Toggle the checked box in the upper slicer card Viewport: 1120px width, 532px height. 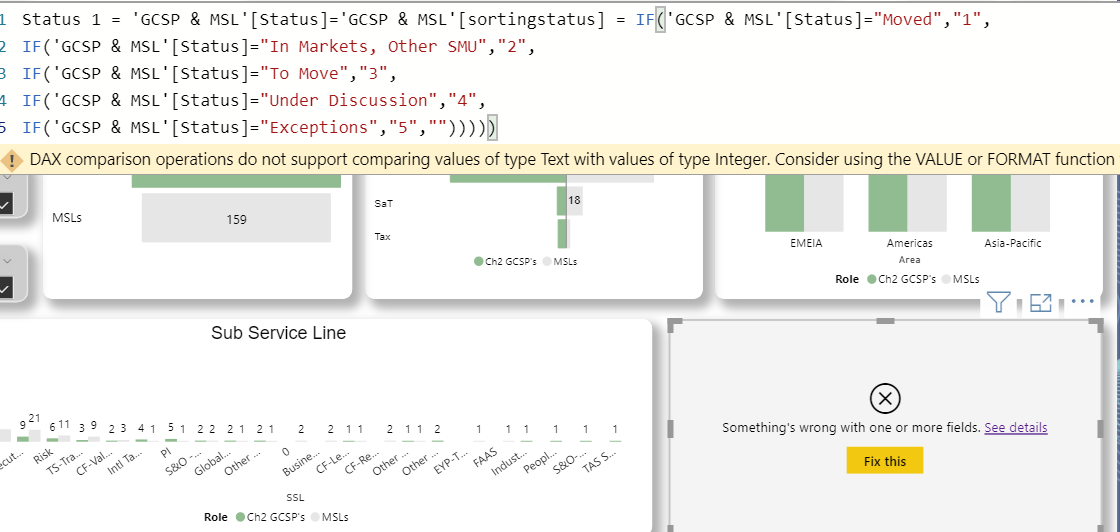(x=5, y=206)
